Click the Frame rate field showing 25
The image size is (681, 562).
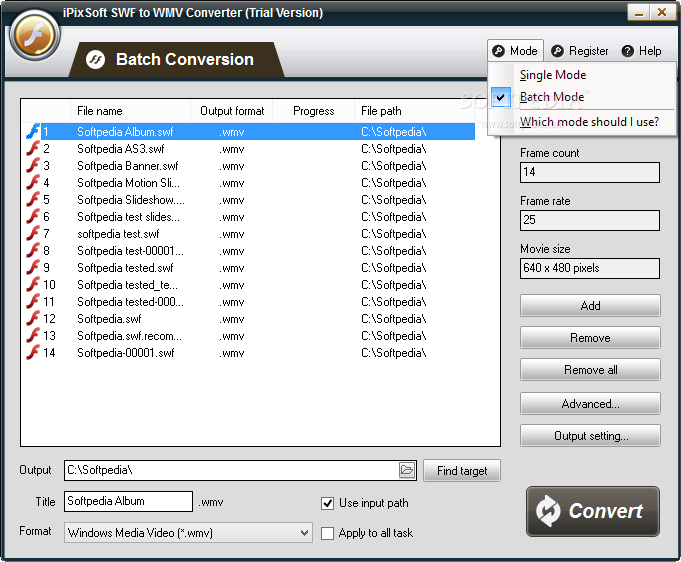[x=589, y=220]
